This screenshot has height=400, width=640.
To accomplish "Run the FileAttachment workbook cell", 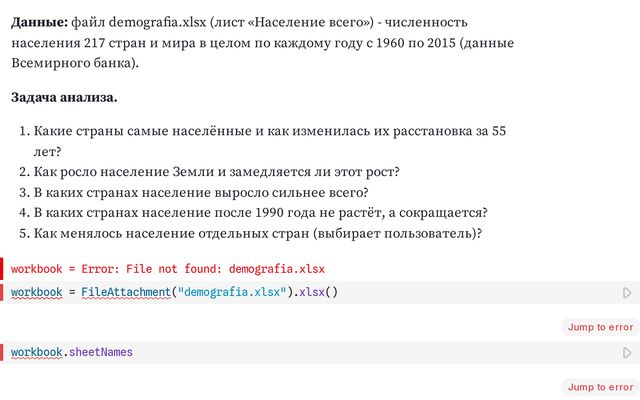I will point(627,293).
